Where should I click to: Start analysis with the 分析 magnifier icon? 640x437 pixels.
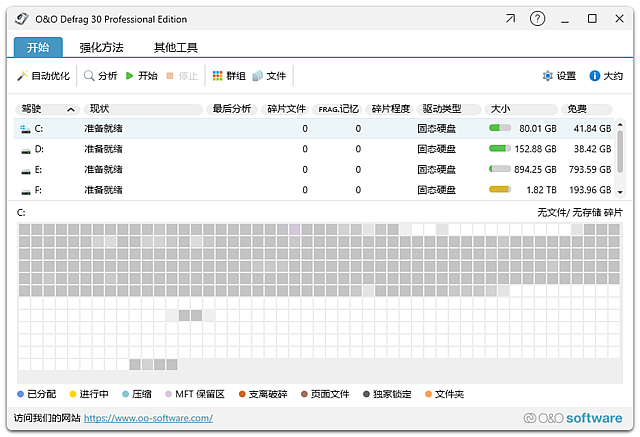coord(89,76)
